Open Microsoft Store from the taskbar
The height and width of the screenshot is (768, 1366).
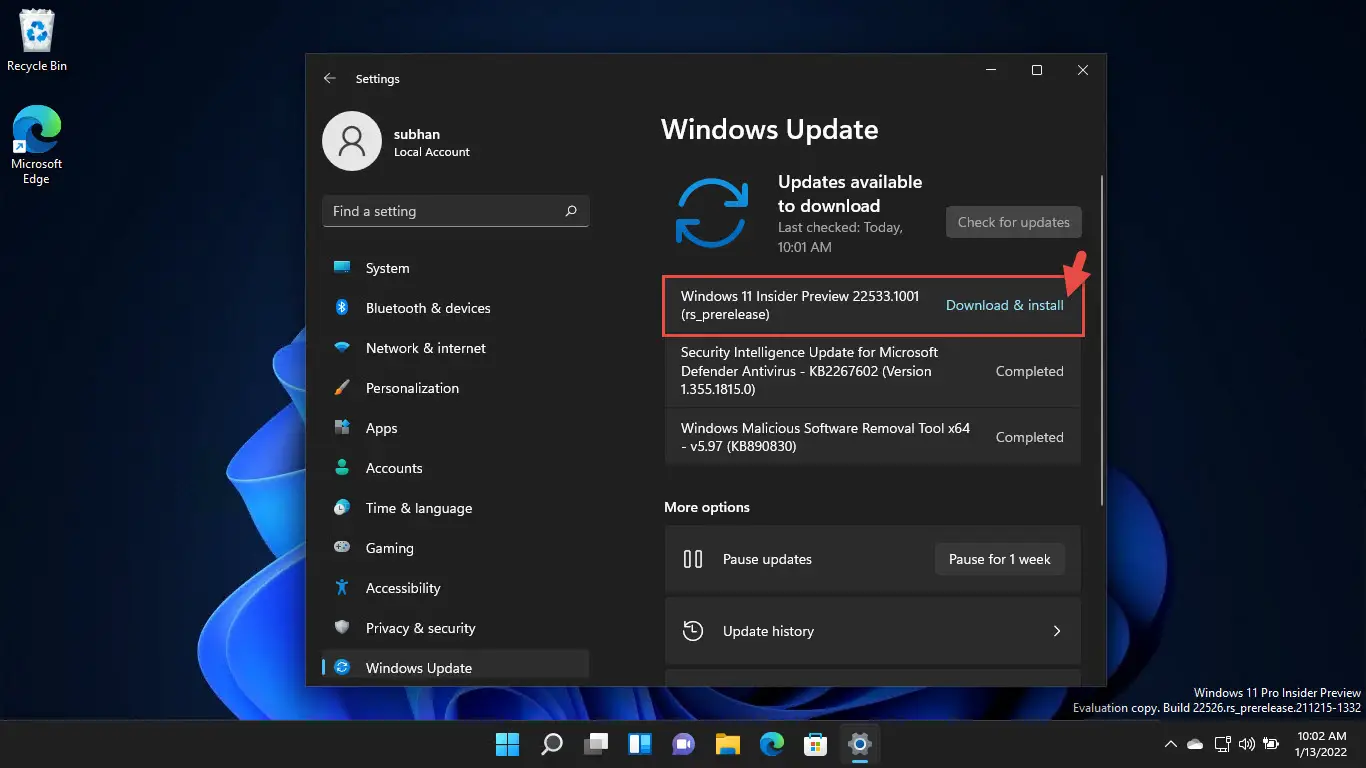click(816, 744)
